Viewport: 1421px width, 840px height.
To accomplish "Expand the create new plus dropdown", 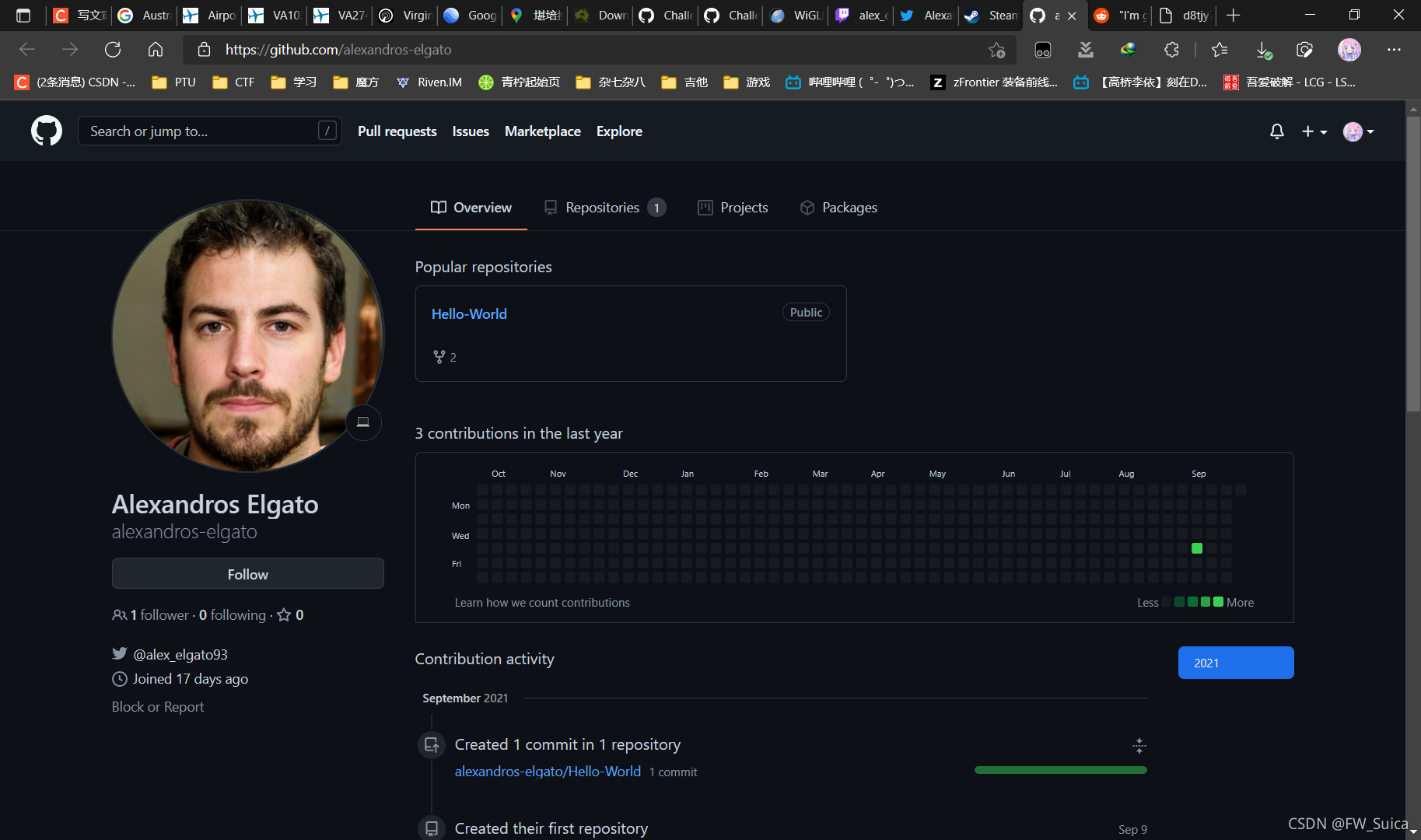I will [x=1314, y=131].
